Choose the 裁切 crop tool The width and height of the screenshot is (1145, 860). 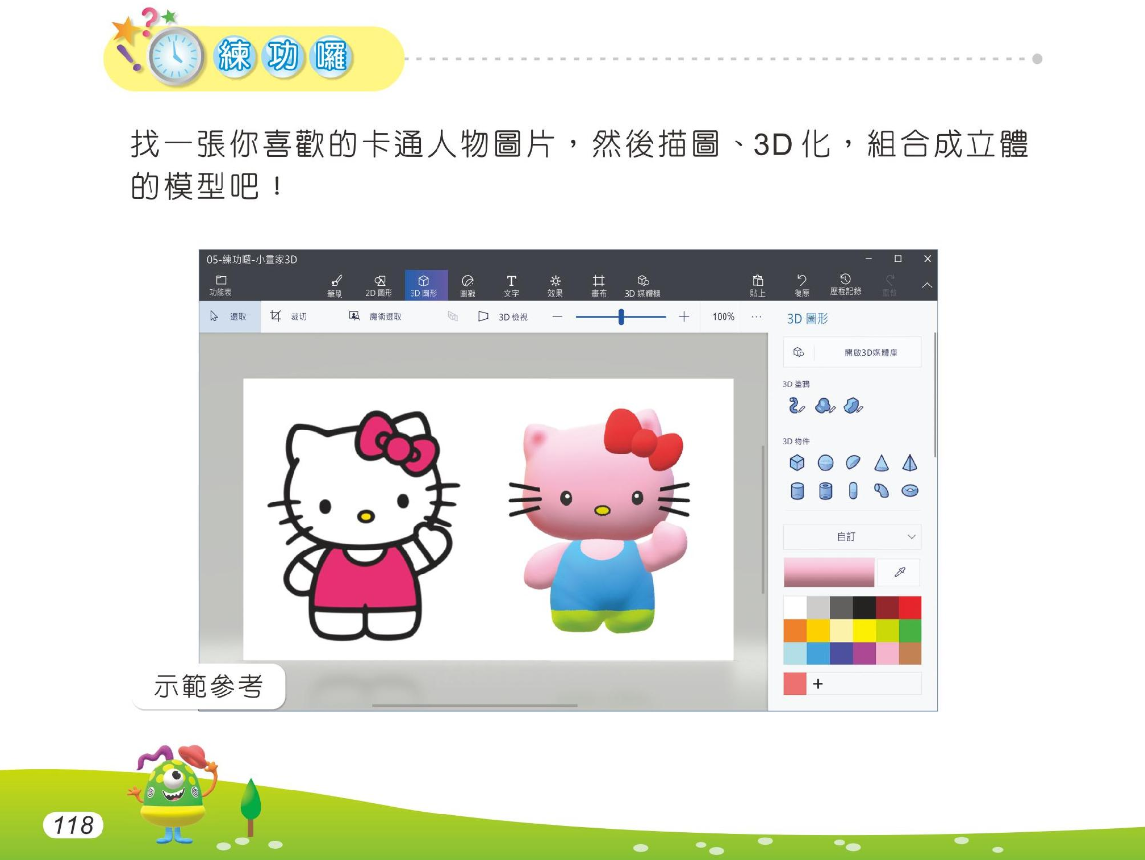(x=288, y=316)
